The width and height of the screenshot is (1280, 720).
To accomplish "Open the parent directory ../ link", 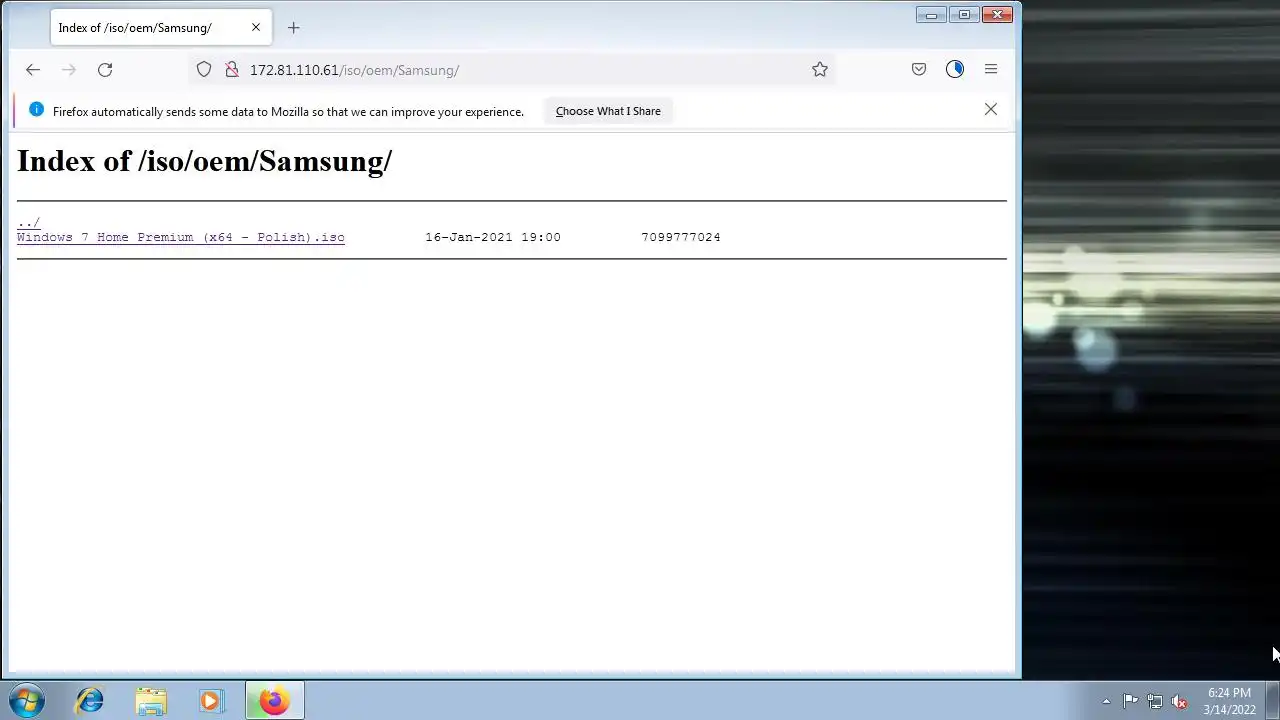I will point(29,223).
